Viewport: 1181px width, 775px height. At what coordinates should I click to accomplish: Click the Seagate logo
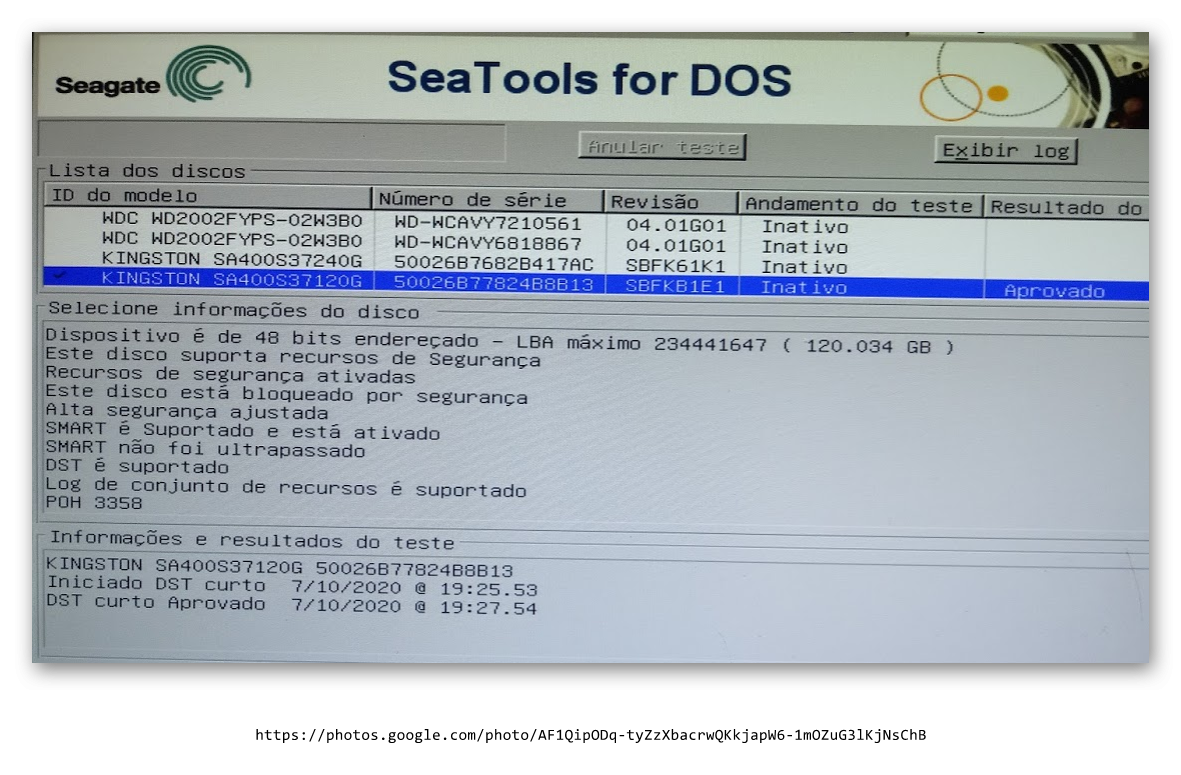coord(153,76)
